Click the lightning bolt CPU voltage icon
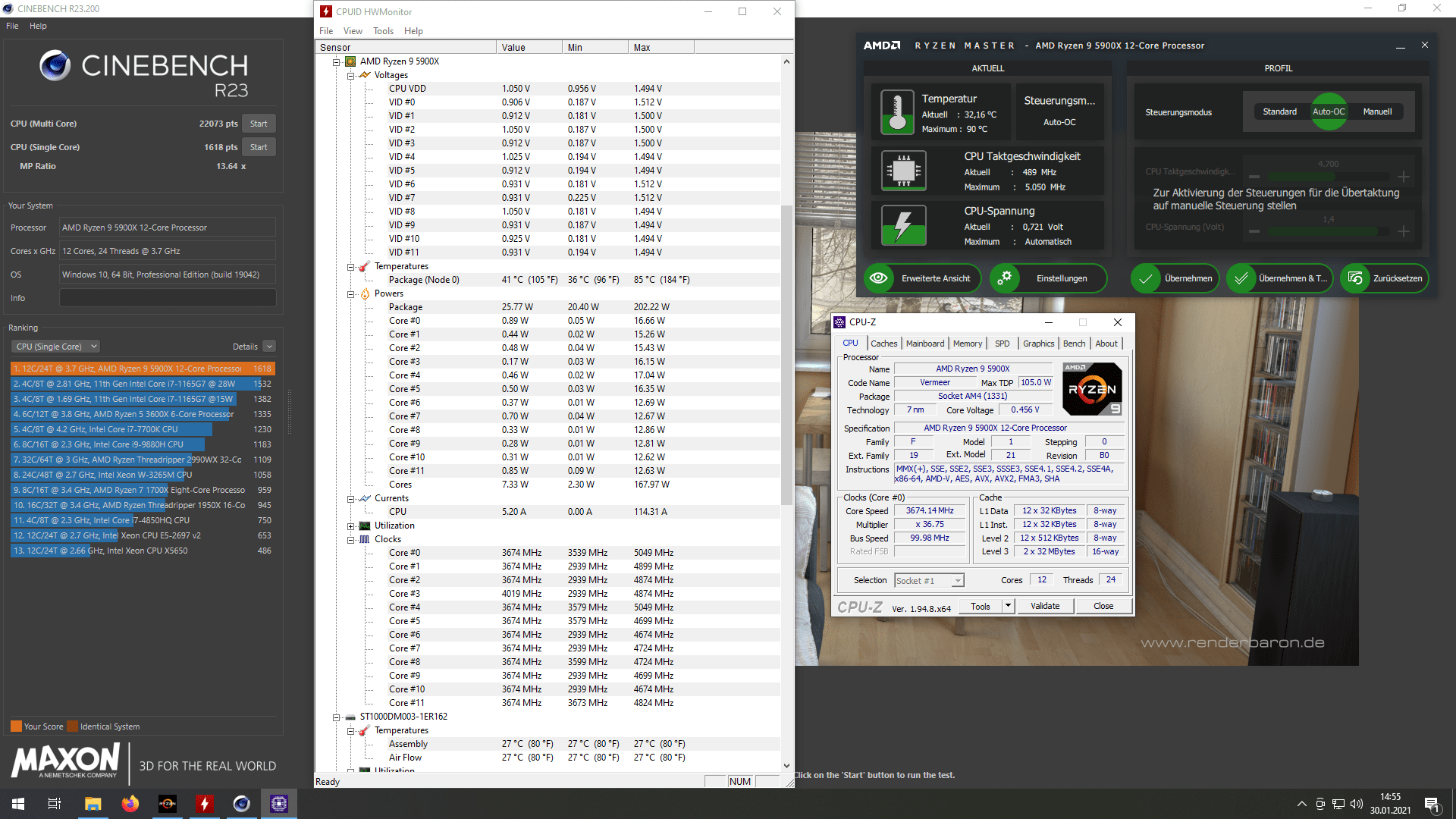1456x819 pixels. pos(903,225)
